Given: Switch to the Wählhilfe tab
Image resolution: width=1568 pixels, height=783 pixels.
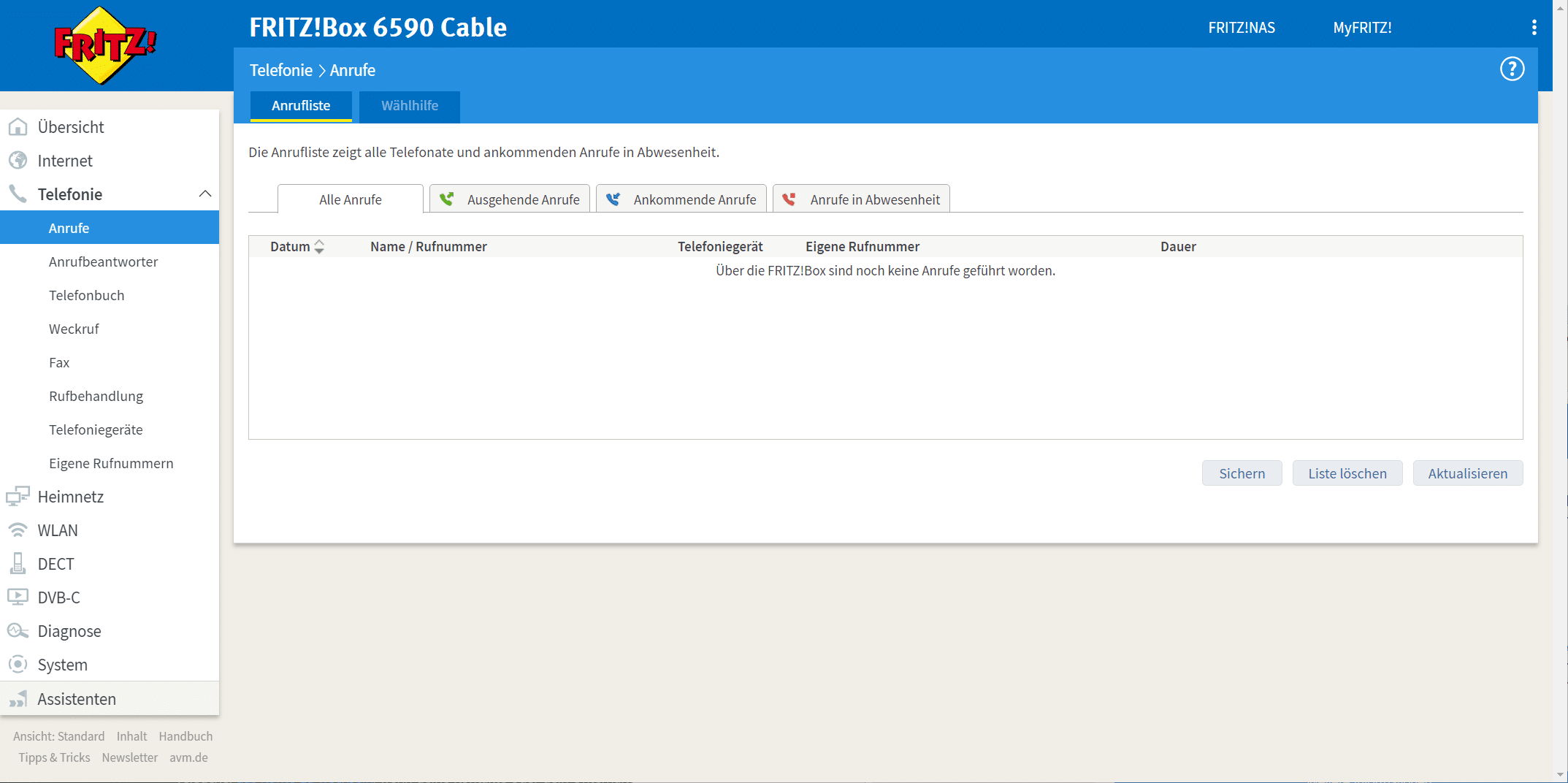Looking at the screenshot, I should pyautogui.click(x=409, y=106).
